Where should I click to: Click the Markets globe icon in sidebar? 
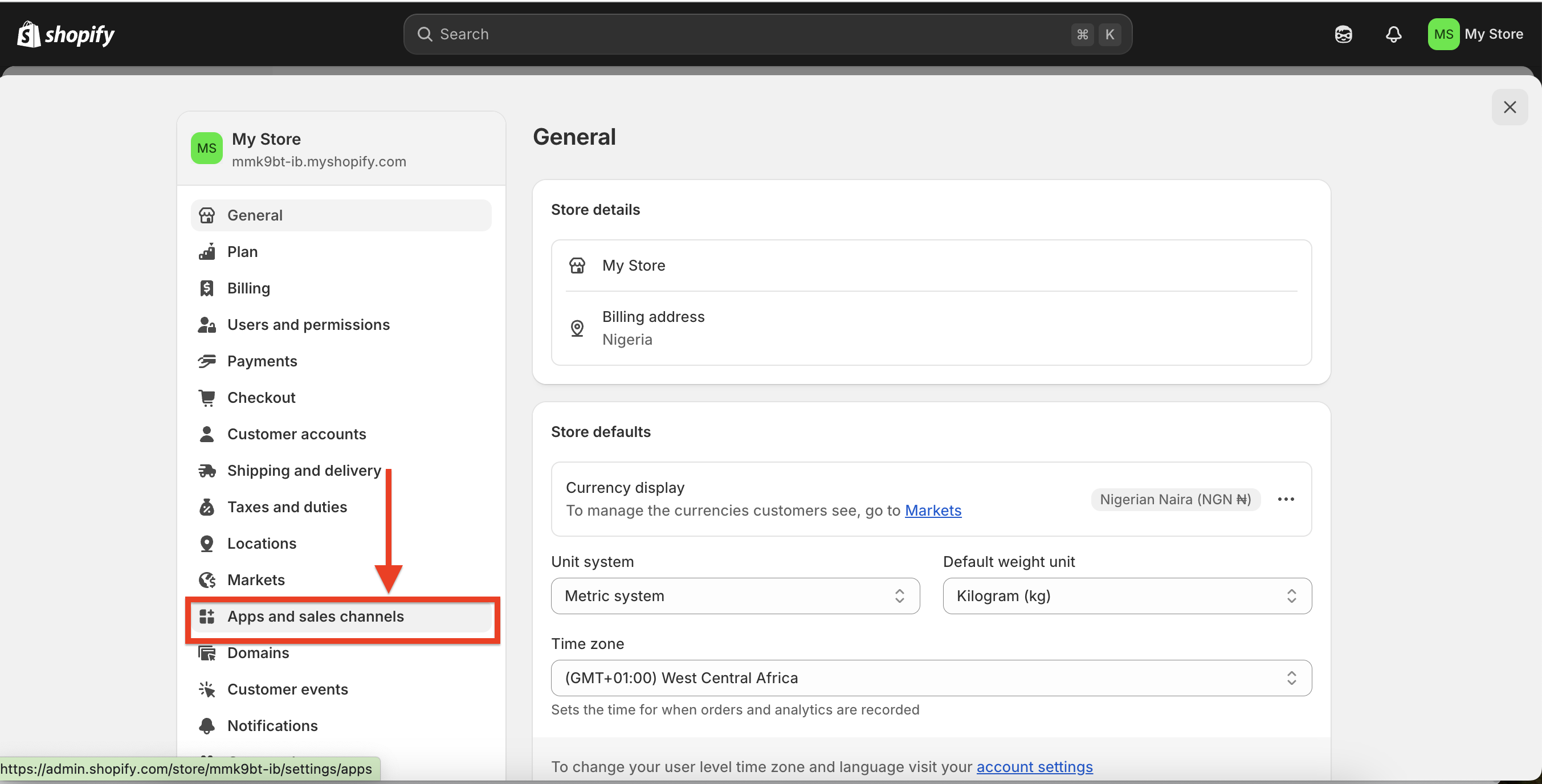click(x=206, y=580)
